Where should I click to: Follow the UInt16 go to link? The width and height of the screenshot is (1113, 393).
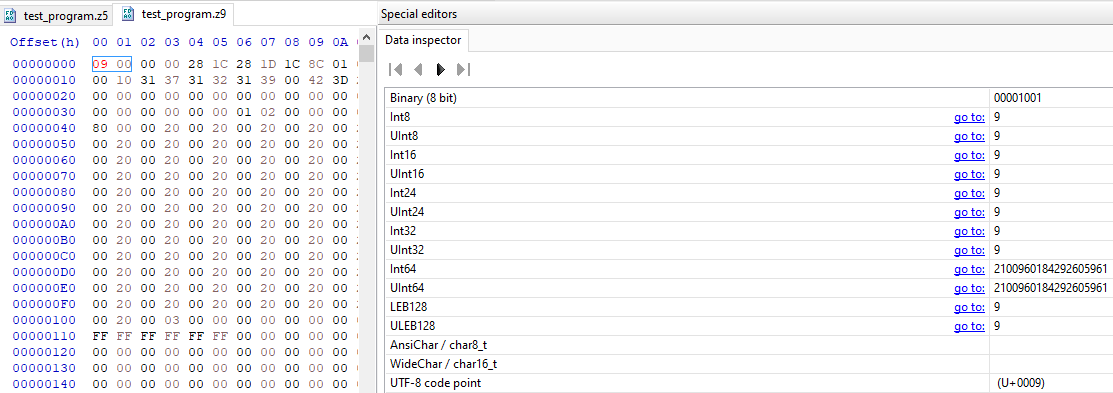point(969,175)
